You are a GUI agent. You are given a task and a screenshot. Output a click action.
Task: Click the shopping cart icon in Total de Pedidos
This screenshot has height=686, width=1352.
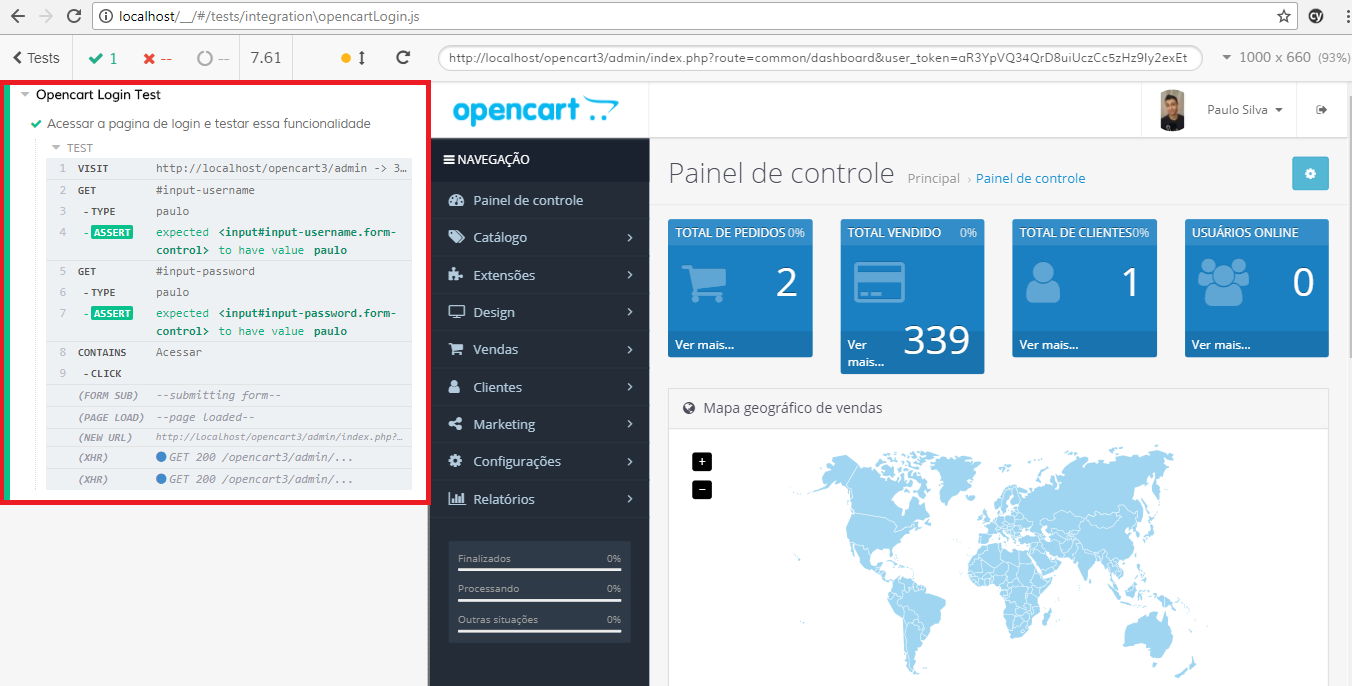704,284
